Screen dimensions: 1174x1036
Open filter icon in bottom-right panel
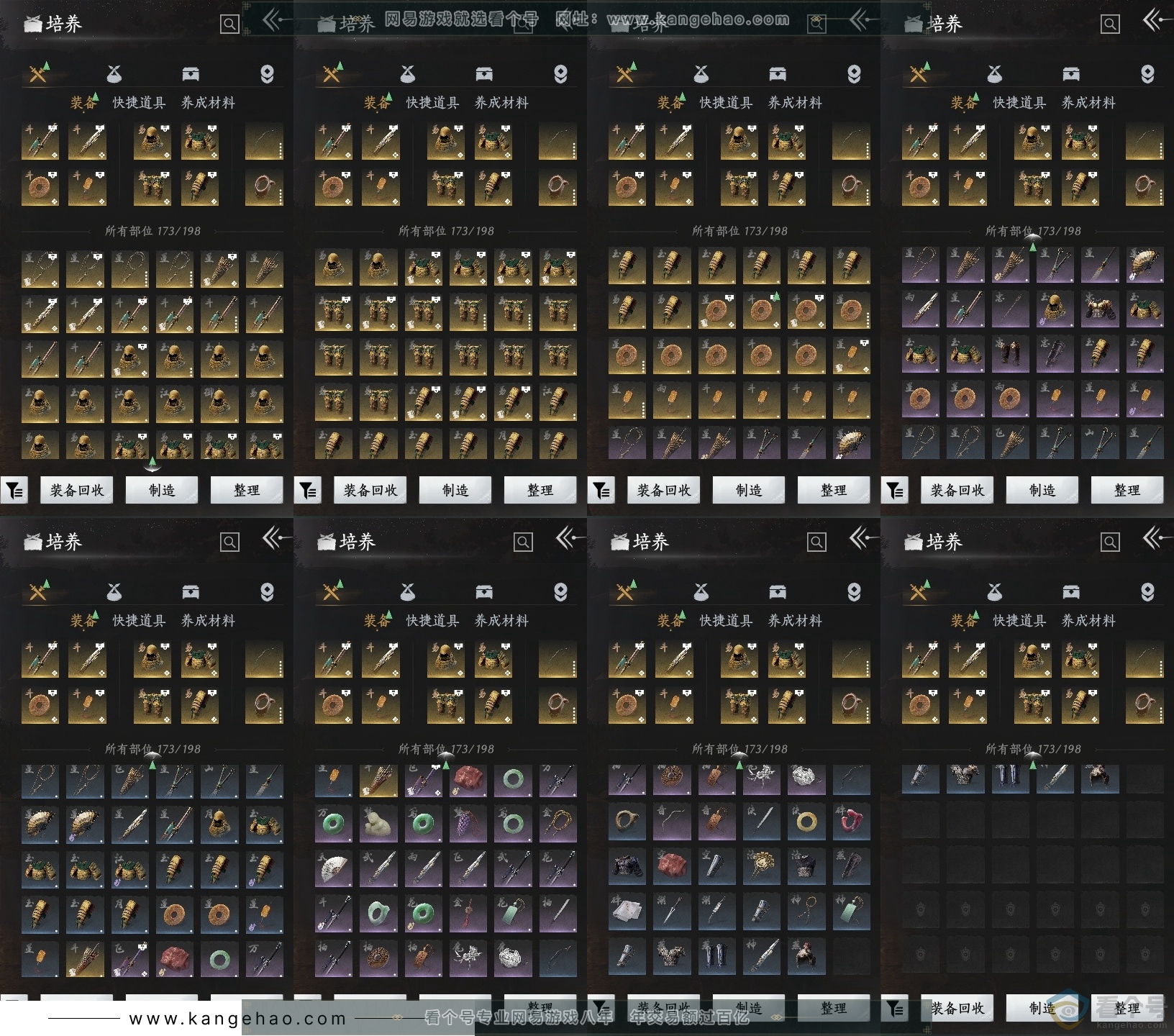(x=895, y=1009)
